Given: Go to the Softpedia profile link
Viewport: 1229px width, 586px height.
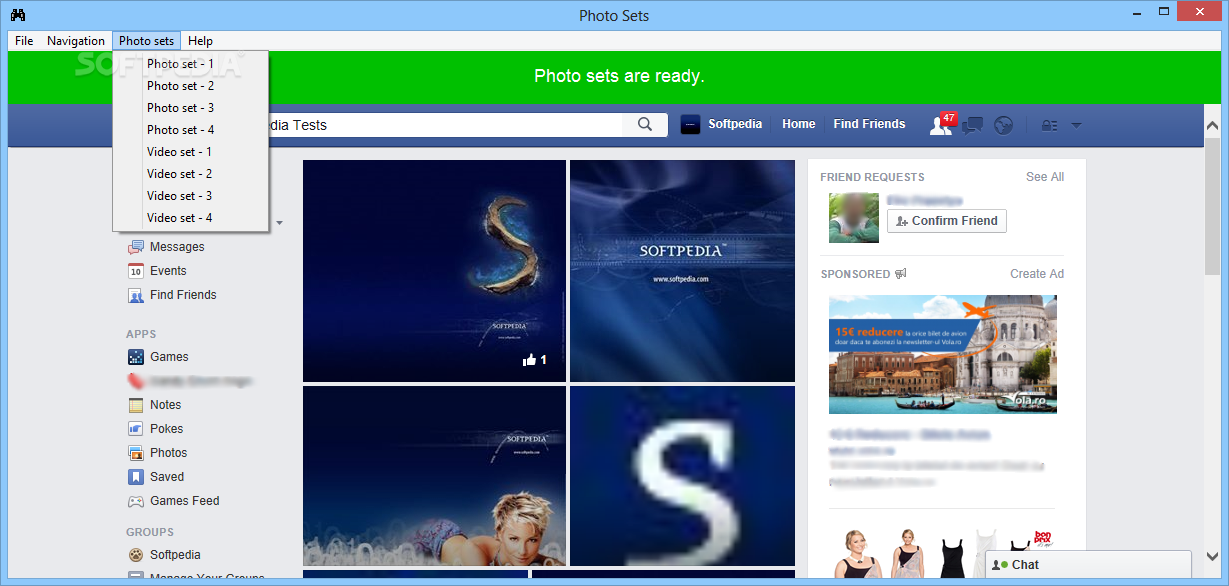Looking at the screenshot, I should coord(735,124).
